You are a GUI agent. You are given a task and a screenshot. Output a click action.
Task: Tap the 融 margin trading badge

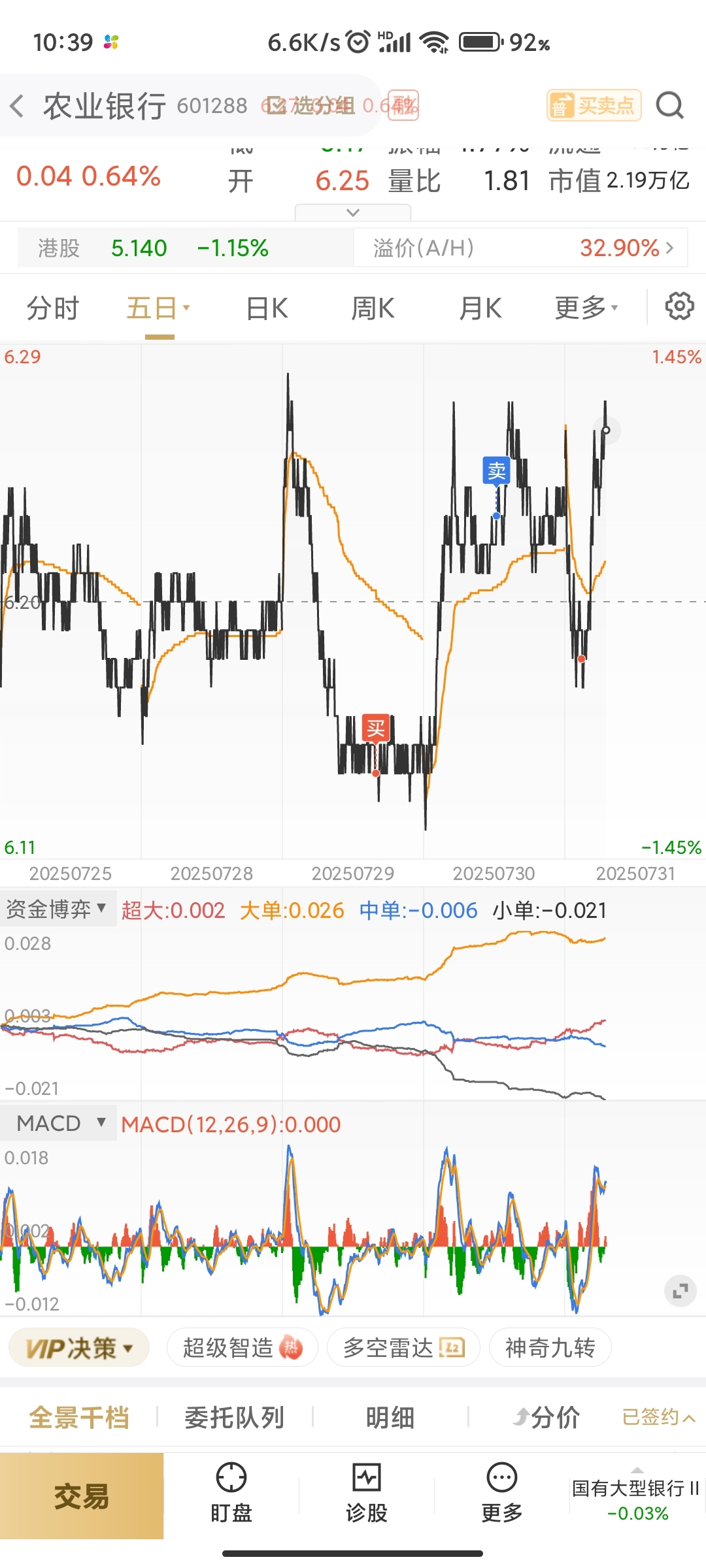403,105
